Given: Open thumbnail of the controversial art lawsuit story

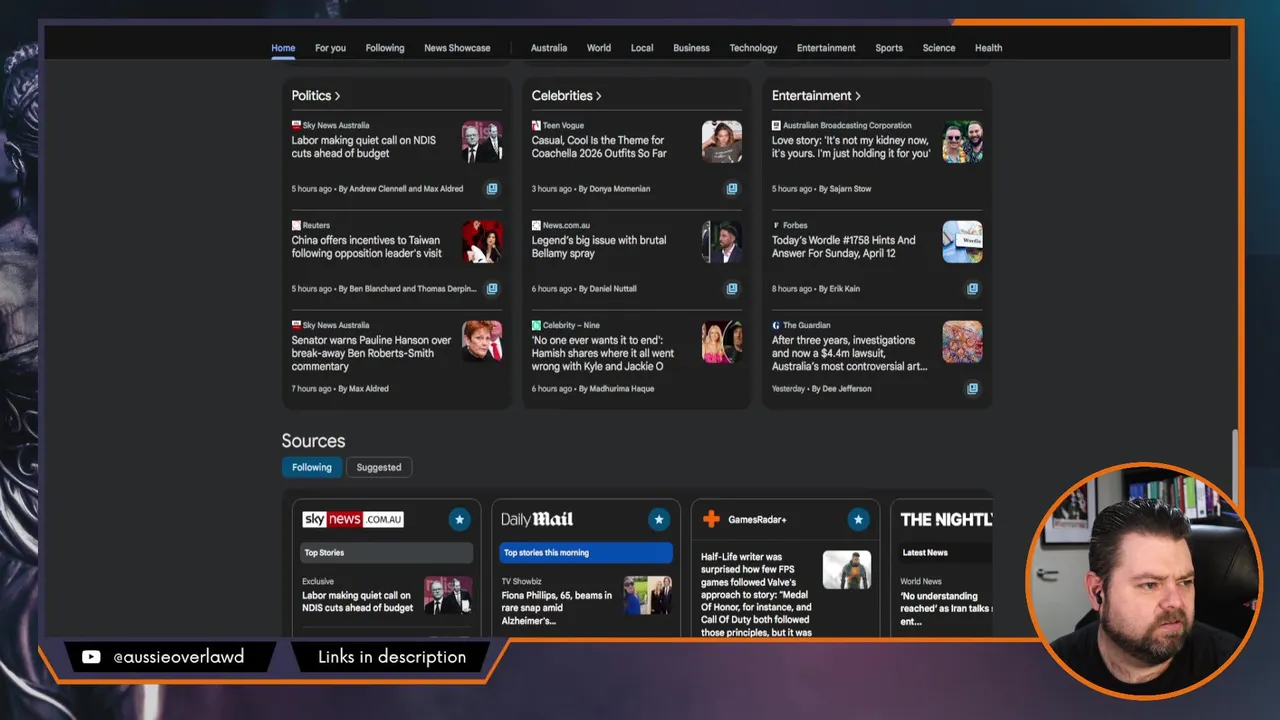Looking at the screenshot, I should tap(962, 342).
